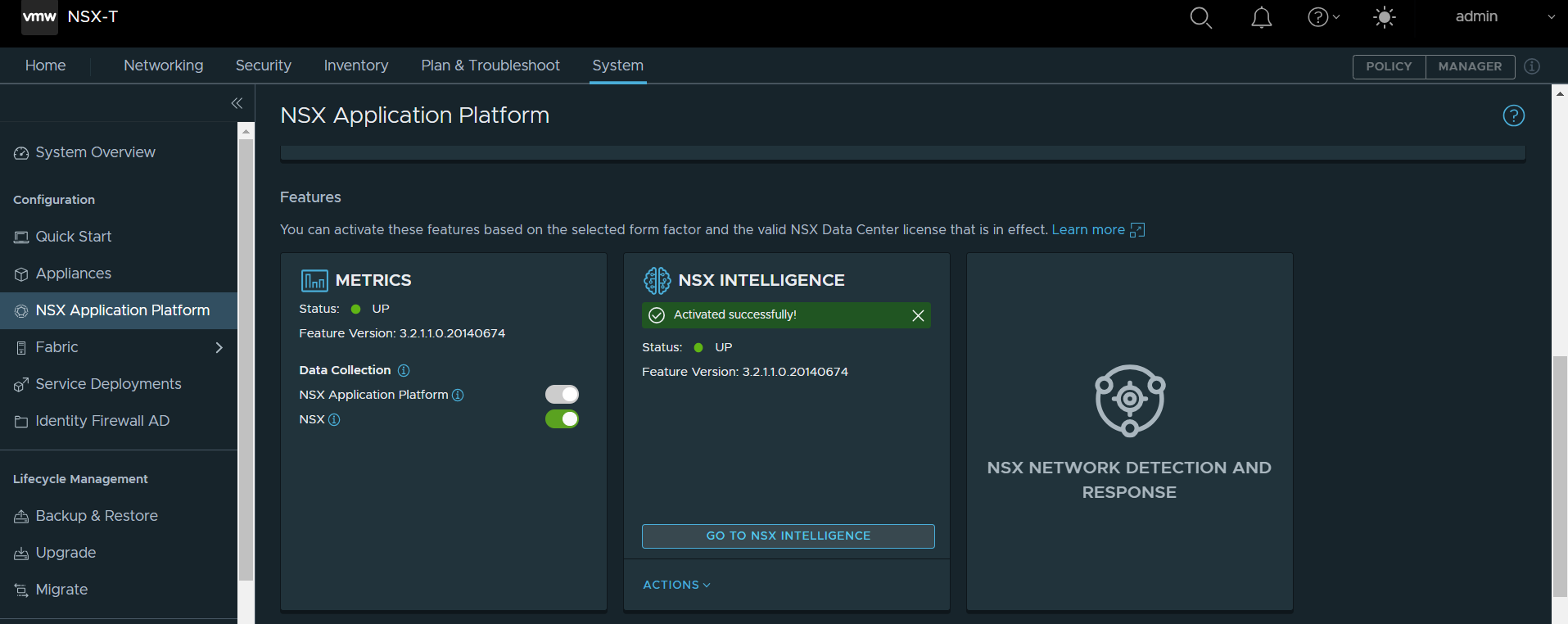Click the sidebar vertical scrollbar
Image resolution: width=1568 pixels, height=624 pixels.
point(246,360)
